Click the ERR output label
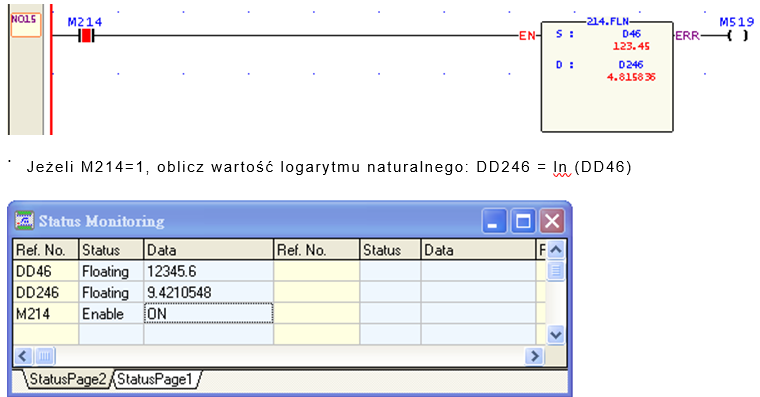The image size is (760, 397). click(x=688, y=36)
